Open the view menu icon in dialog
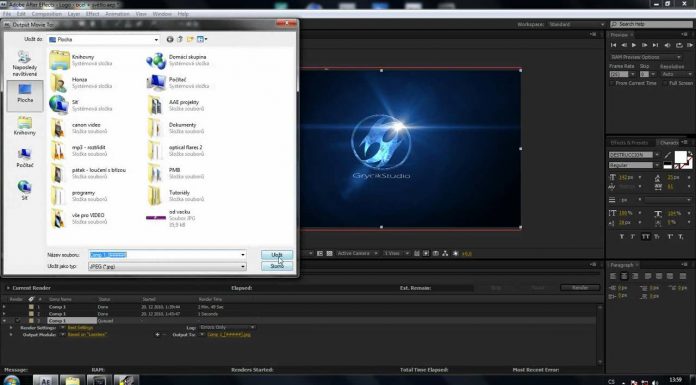The width and height of the screenshot is (696, 385). tap(202, 40)
